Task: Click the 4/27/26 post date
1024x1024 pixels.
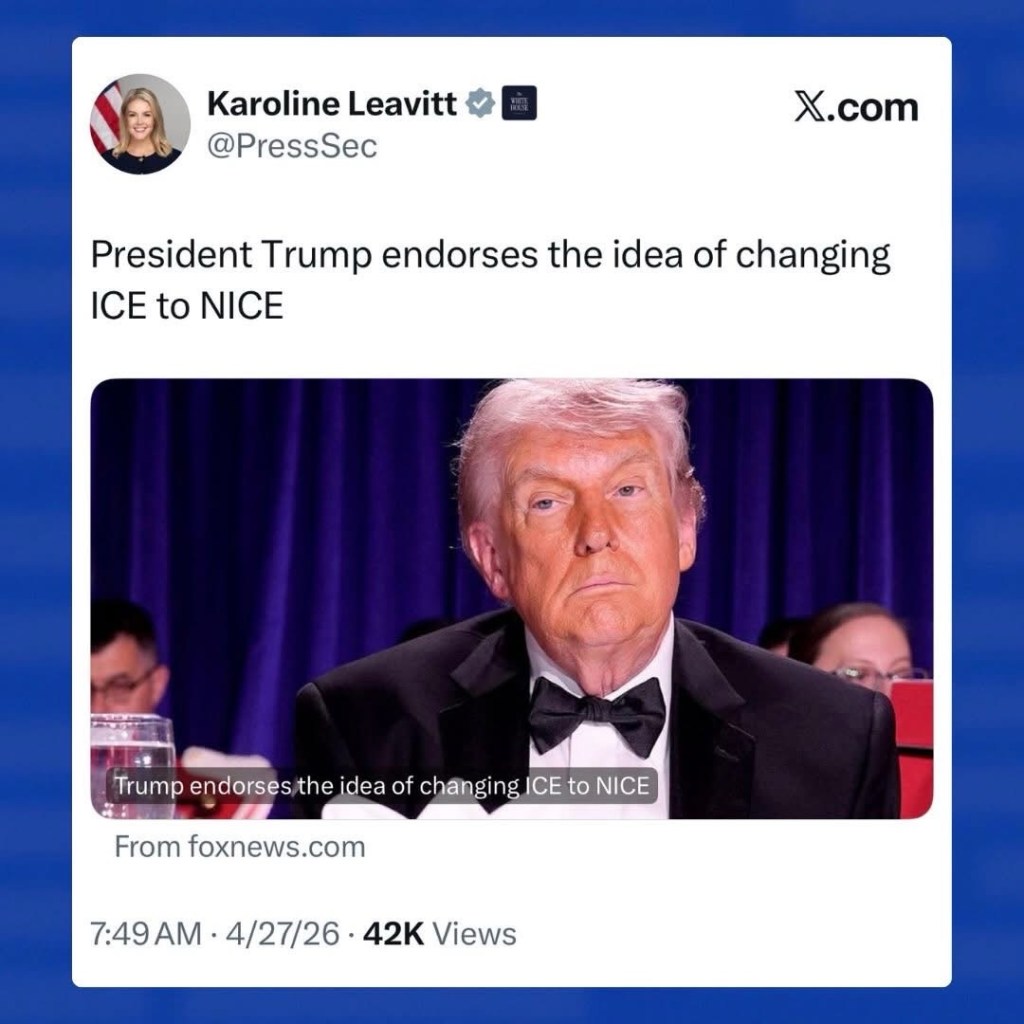Action: [282, 934]
